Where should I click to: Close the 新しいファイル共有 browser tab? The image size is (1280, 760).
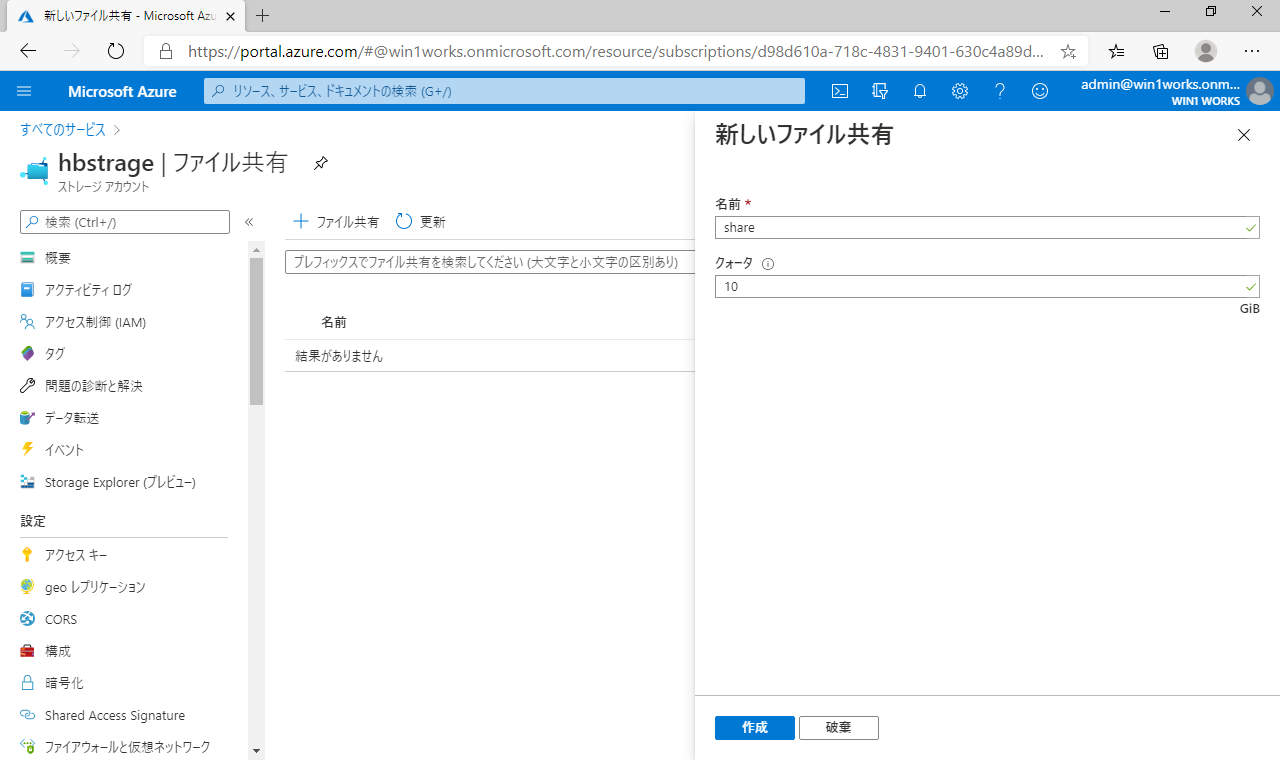click(x=231, y=16)
